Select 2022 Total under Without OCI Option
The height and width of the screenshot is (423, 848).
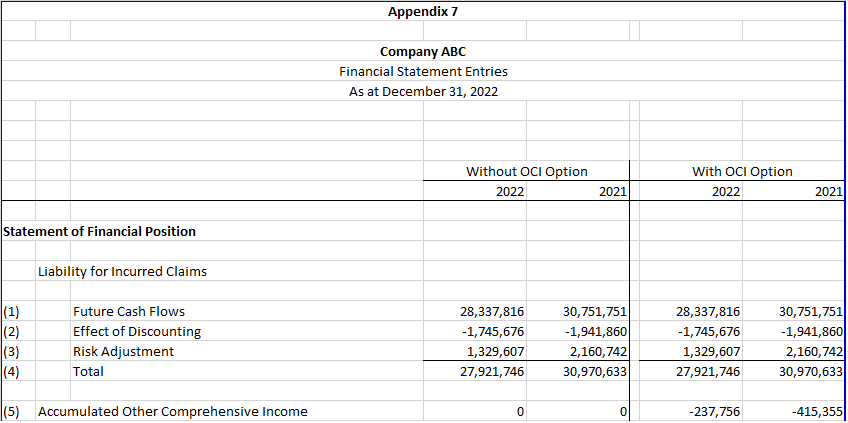click(492, 371)
